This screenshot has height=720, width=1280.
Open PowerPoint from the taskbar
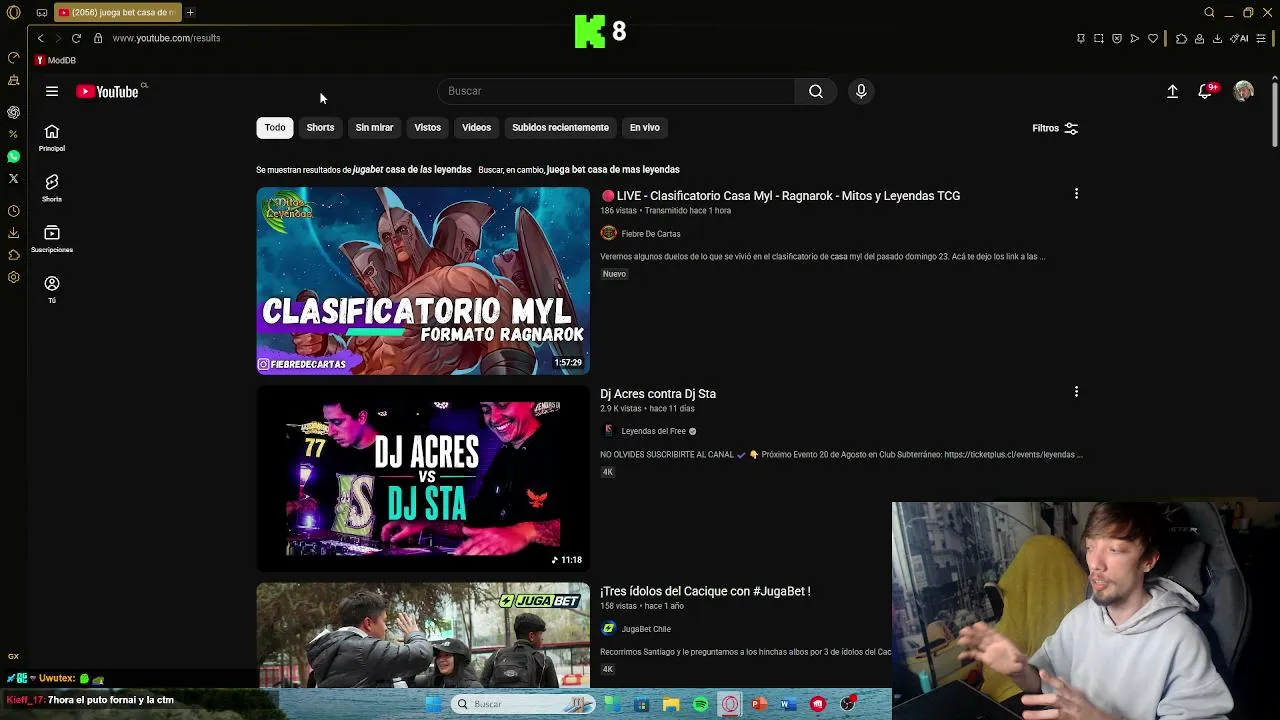(759, 704)
